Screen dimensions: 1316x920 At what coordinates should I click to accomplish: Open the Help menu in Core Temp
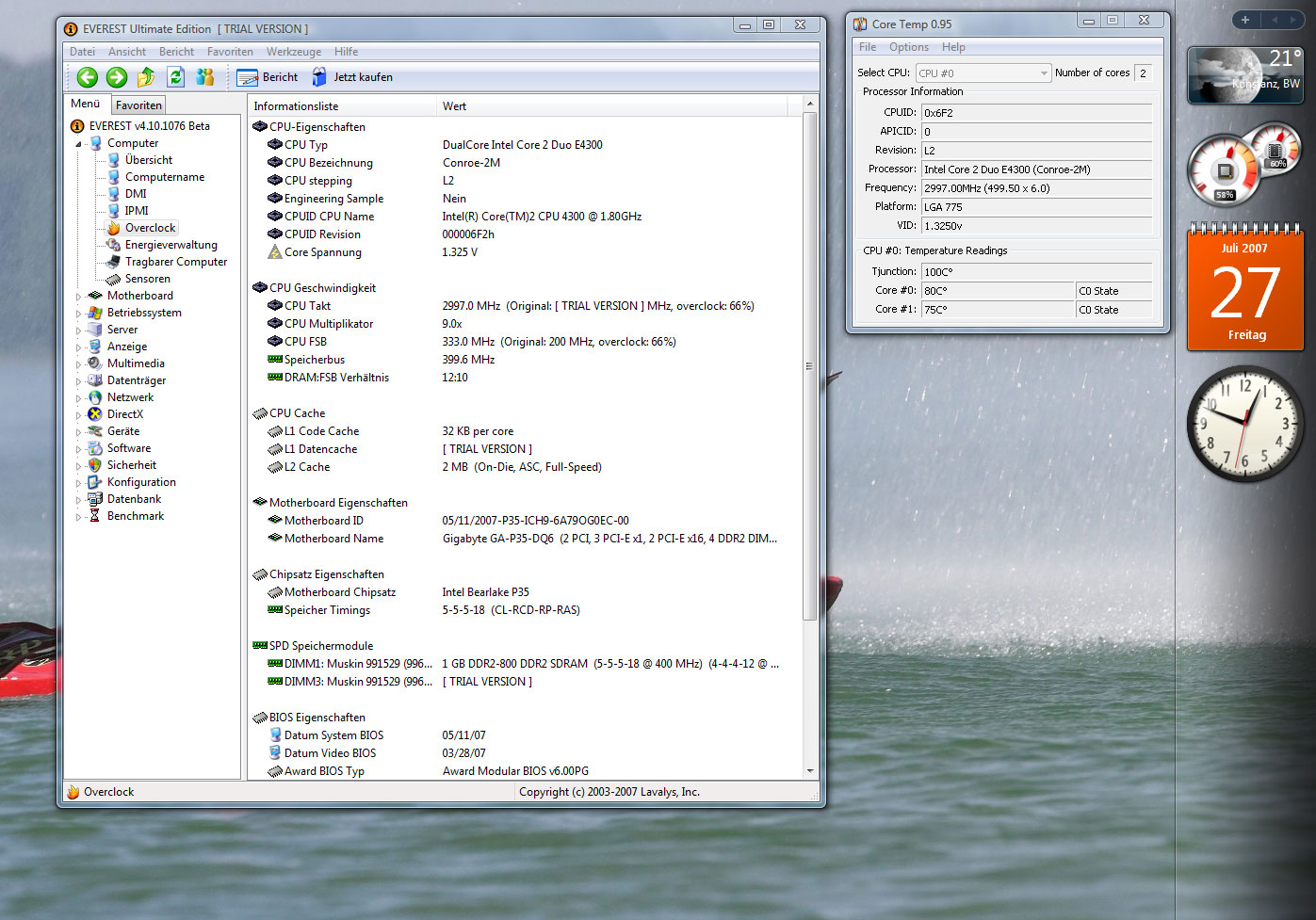953,47
